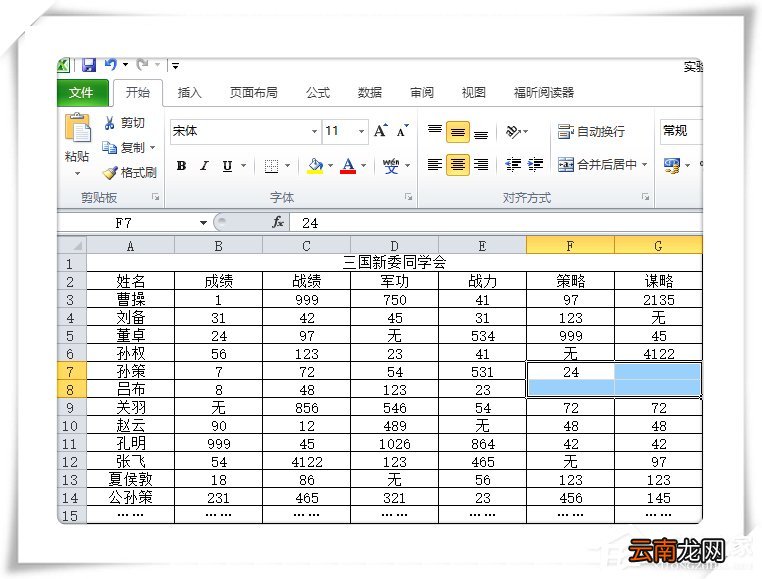The width and height of the screenshot is (762, 579).
Task: Click 合并后居中 merge and center
Action: tap(597, 165)
